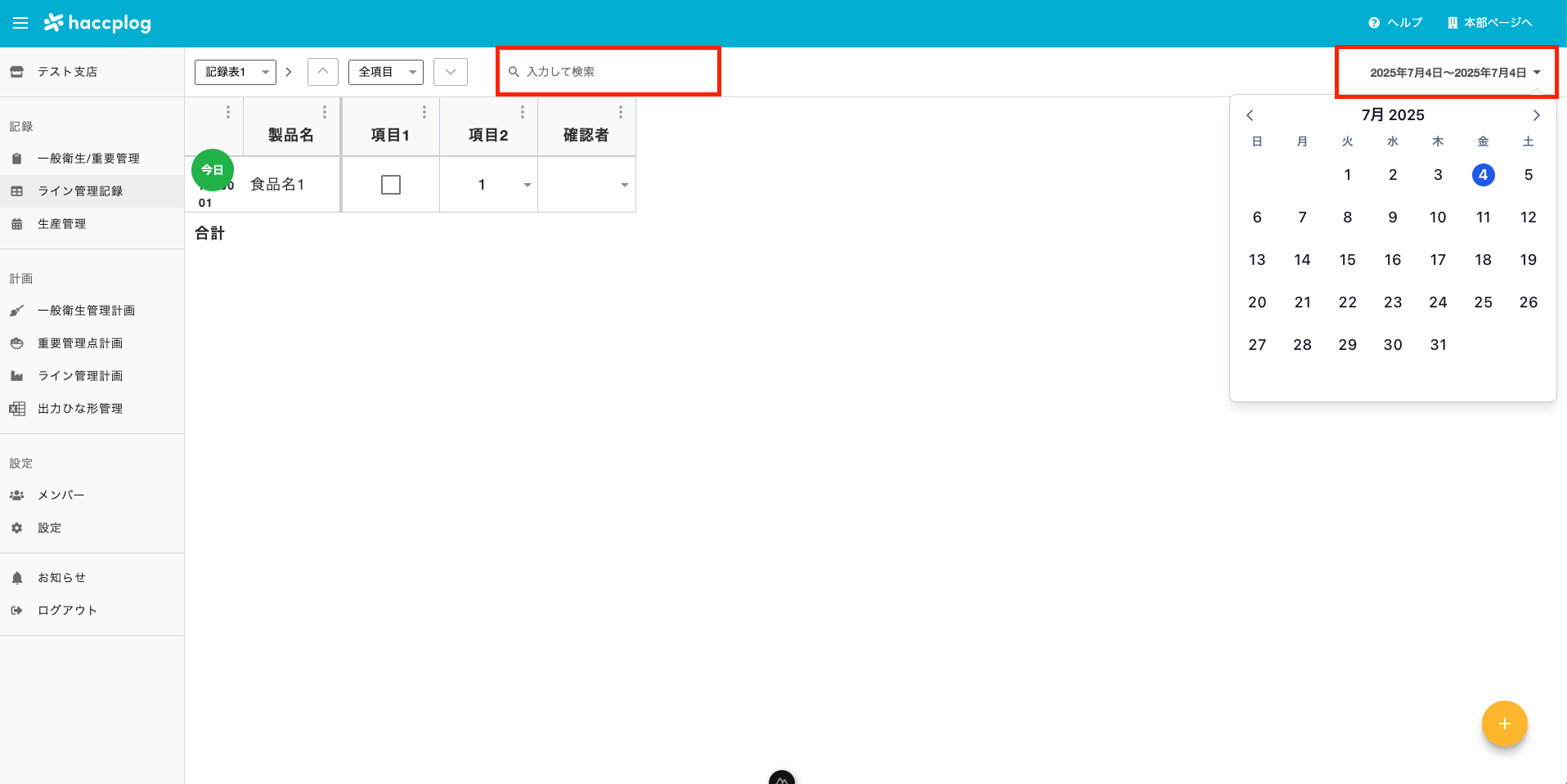Click the haccplog logo
This screenshot has height=784, width=1567.
tap(97, 23)
